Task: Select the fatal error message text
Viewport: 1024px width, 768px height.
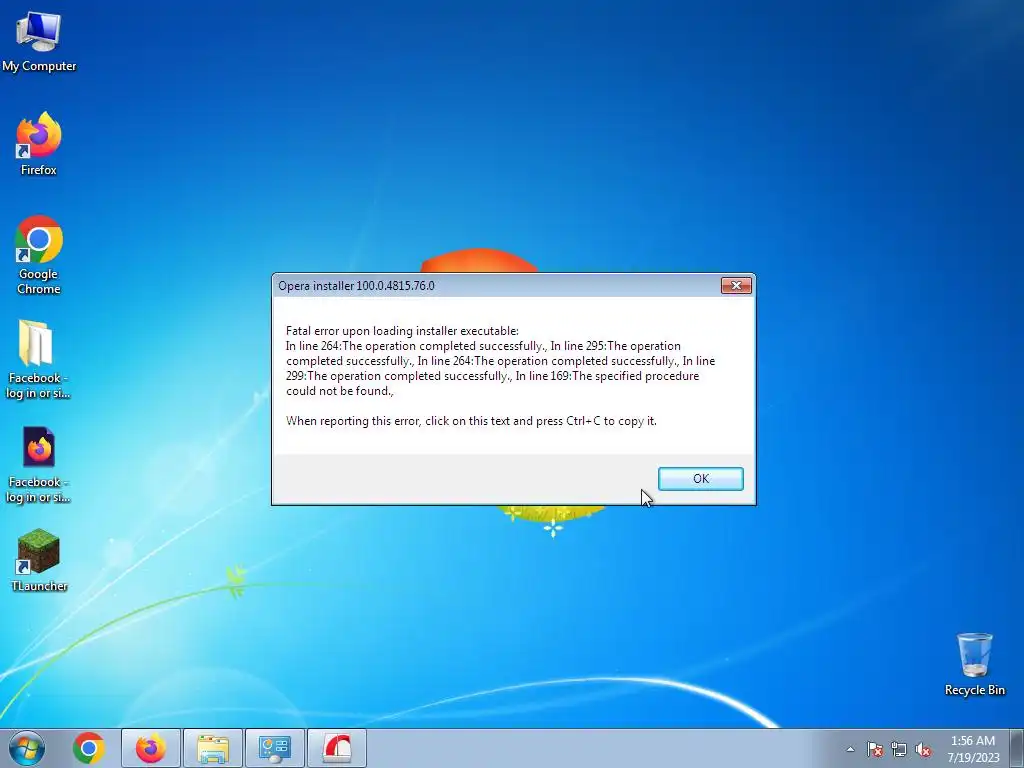Action: pos(500,361)
